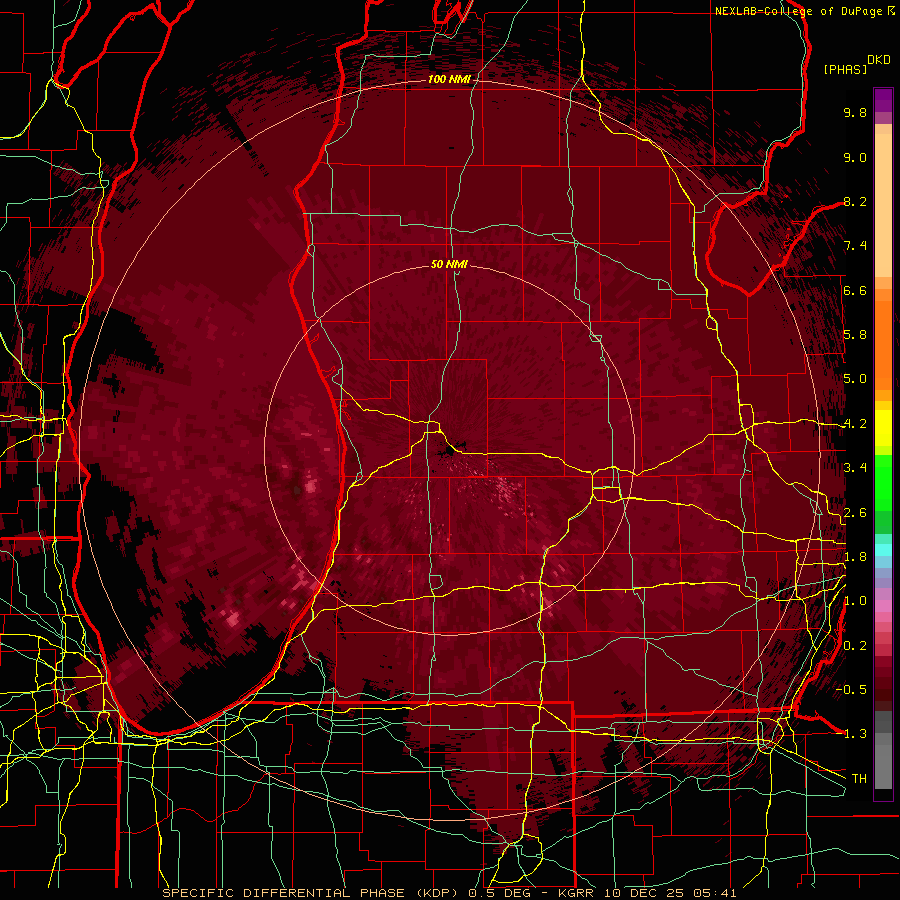
Task: Select the pink band on the color bar
Action: (883, 606)
